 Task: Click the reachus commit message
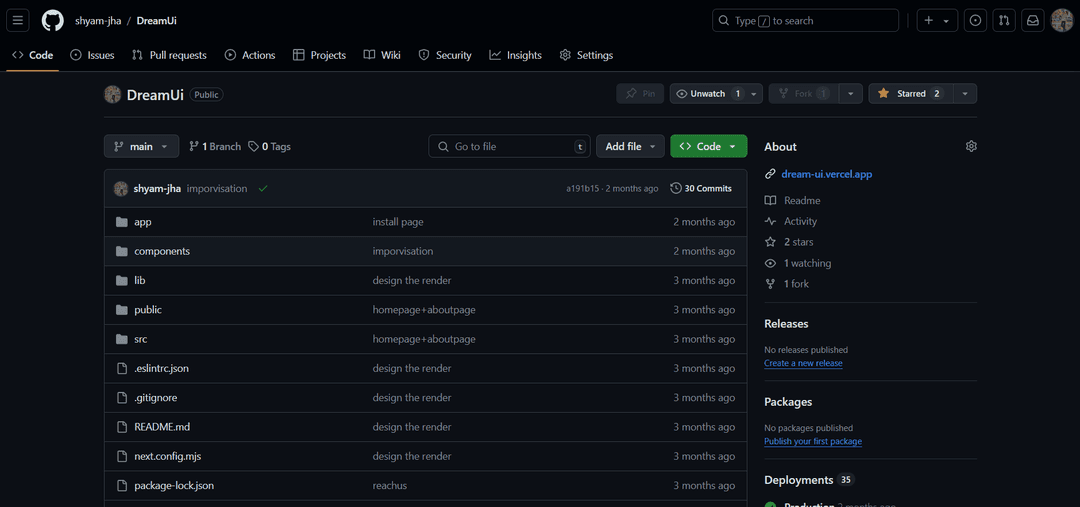click(x=390, y=486)
